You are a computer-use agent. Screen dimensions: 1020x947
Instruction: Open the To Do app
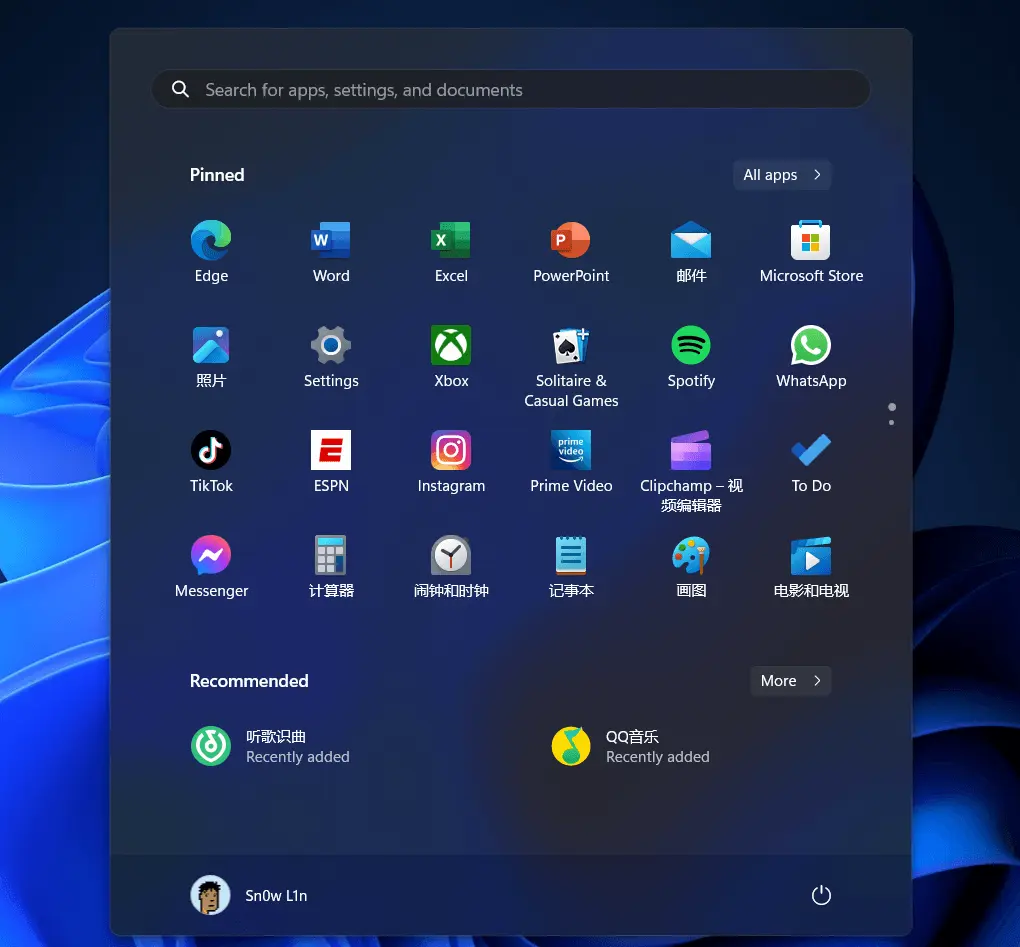click(811, 461)
